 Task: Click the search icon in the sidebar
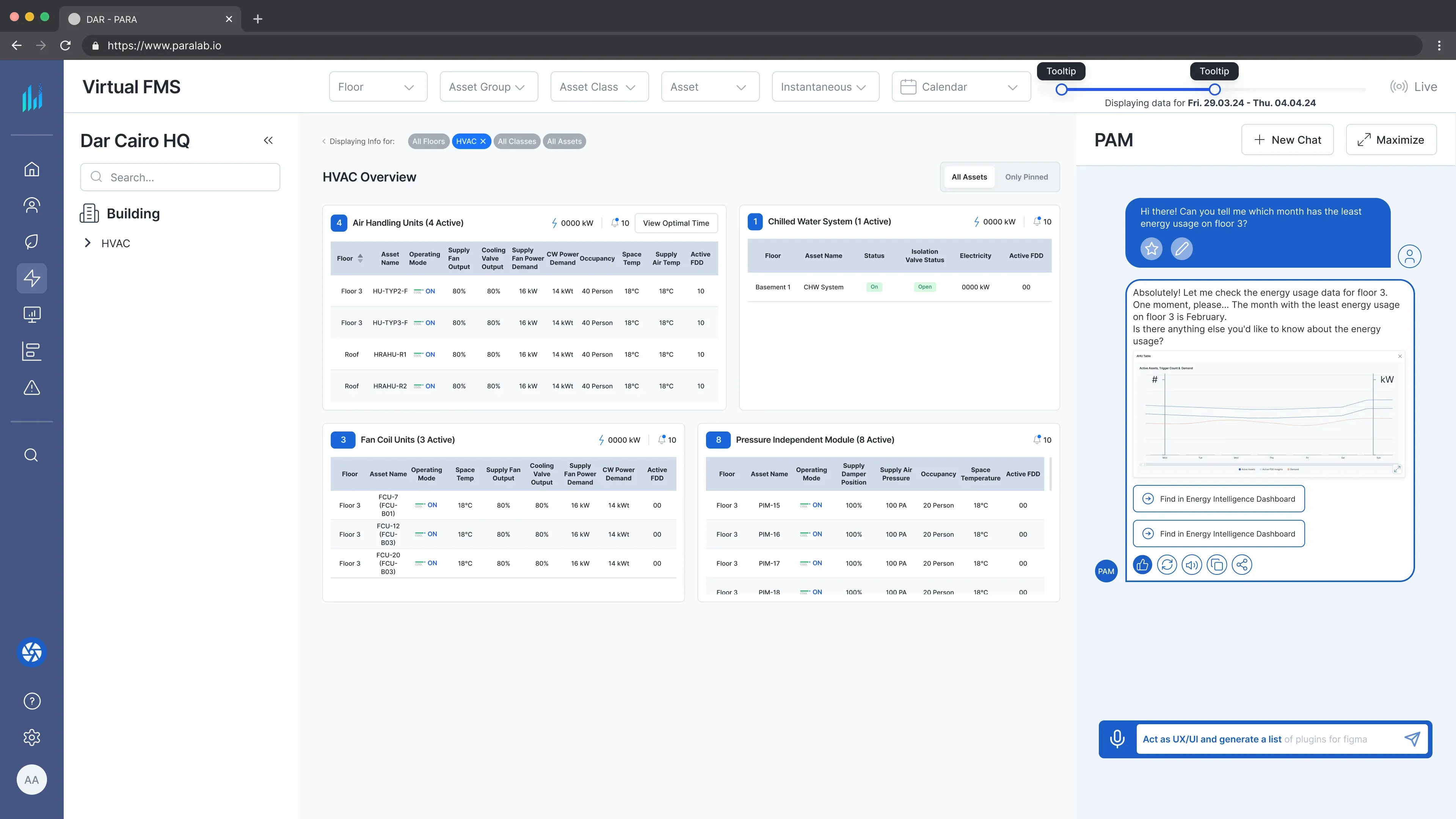(x=31, y=455)
